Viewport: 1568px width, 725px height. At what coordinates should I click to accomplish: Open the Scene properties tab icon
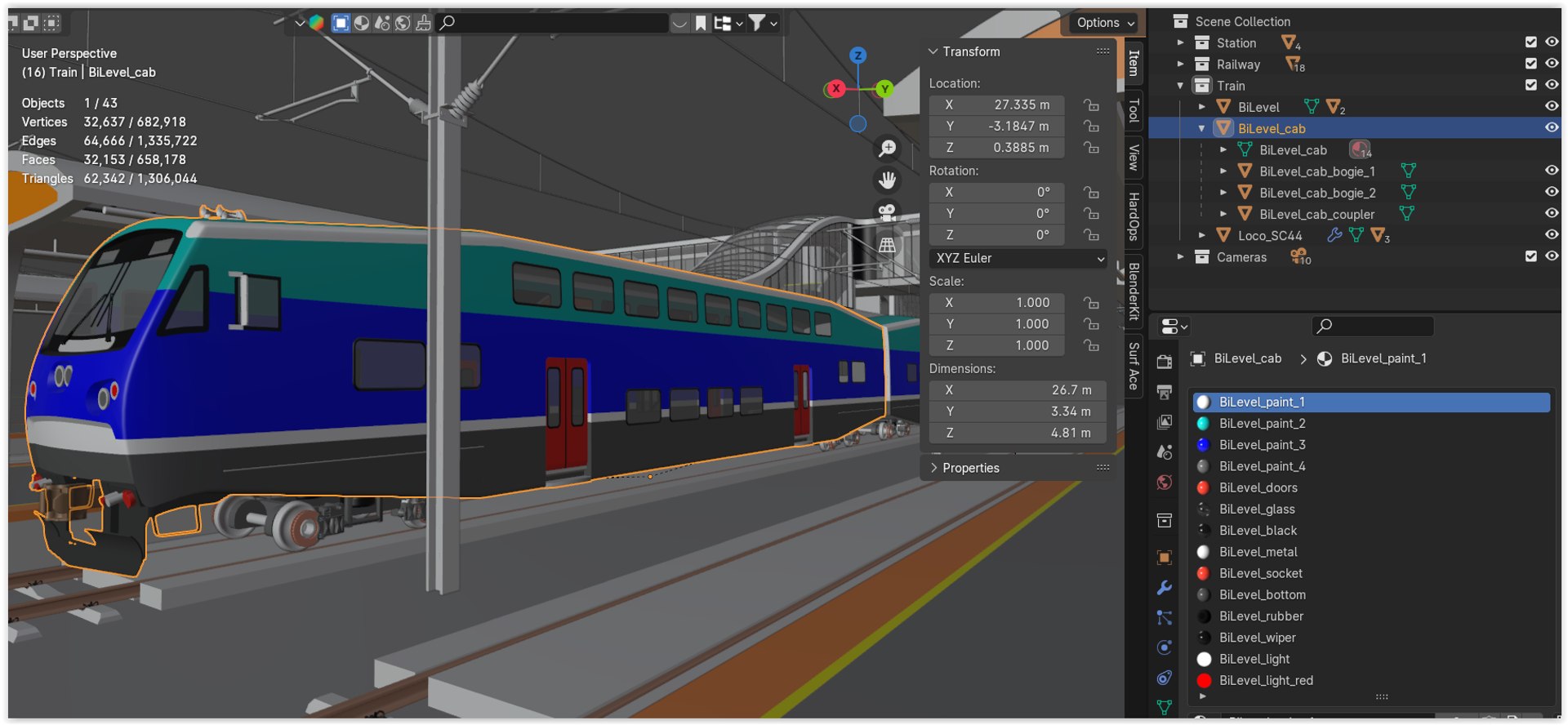1165,452
